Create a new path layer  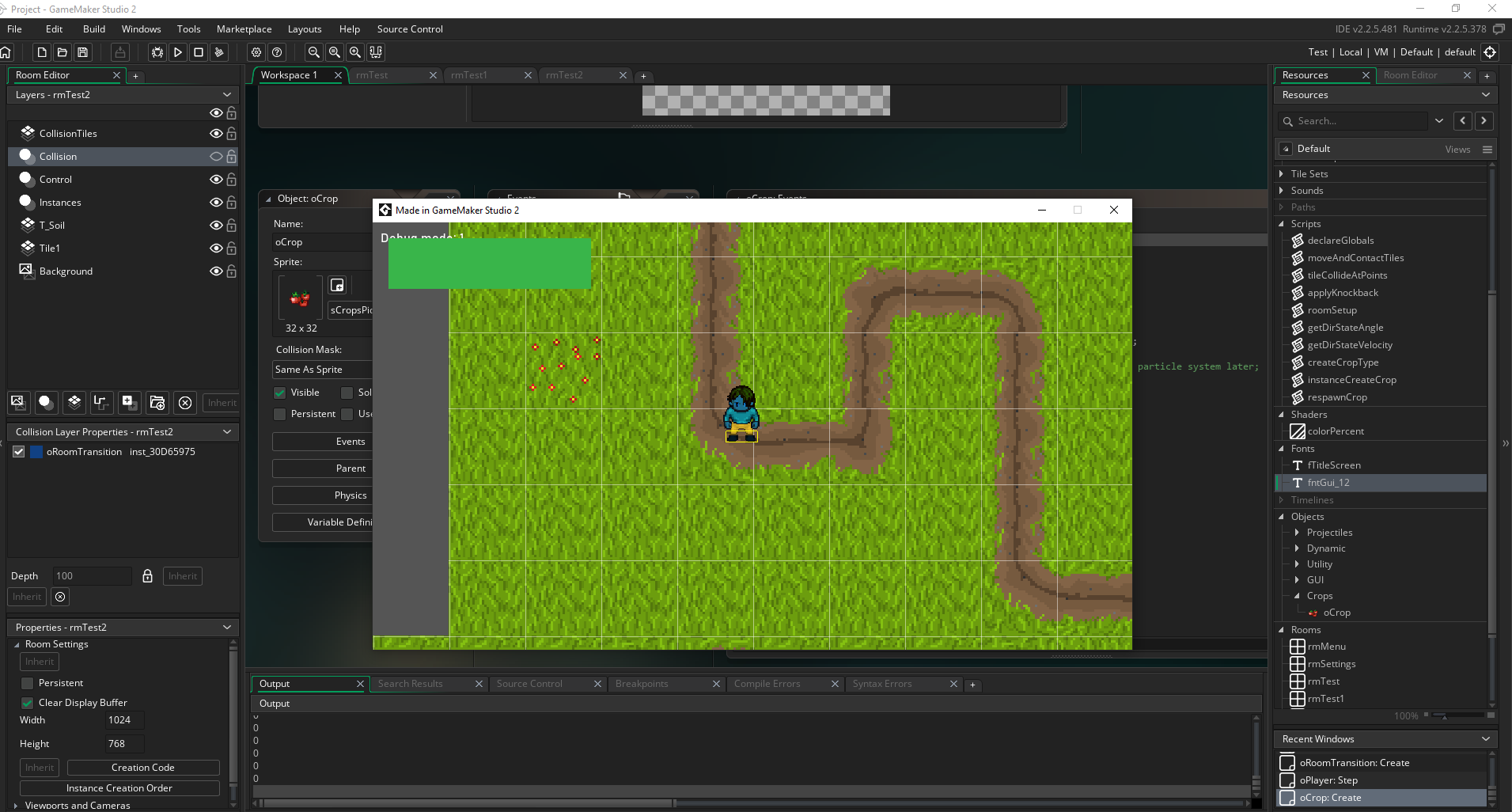tap(100, 402)
